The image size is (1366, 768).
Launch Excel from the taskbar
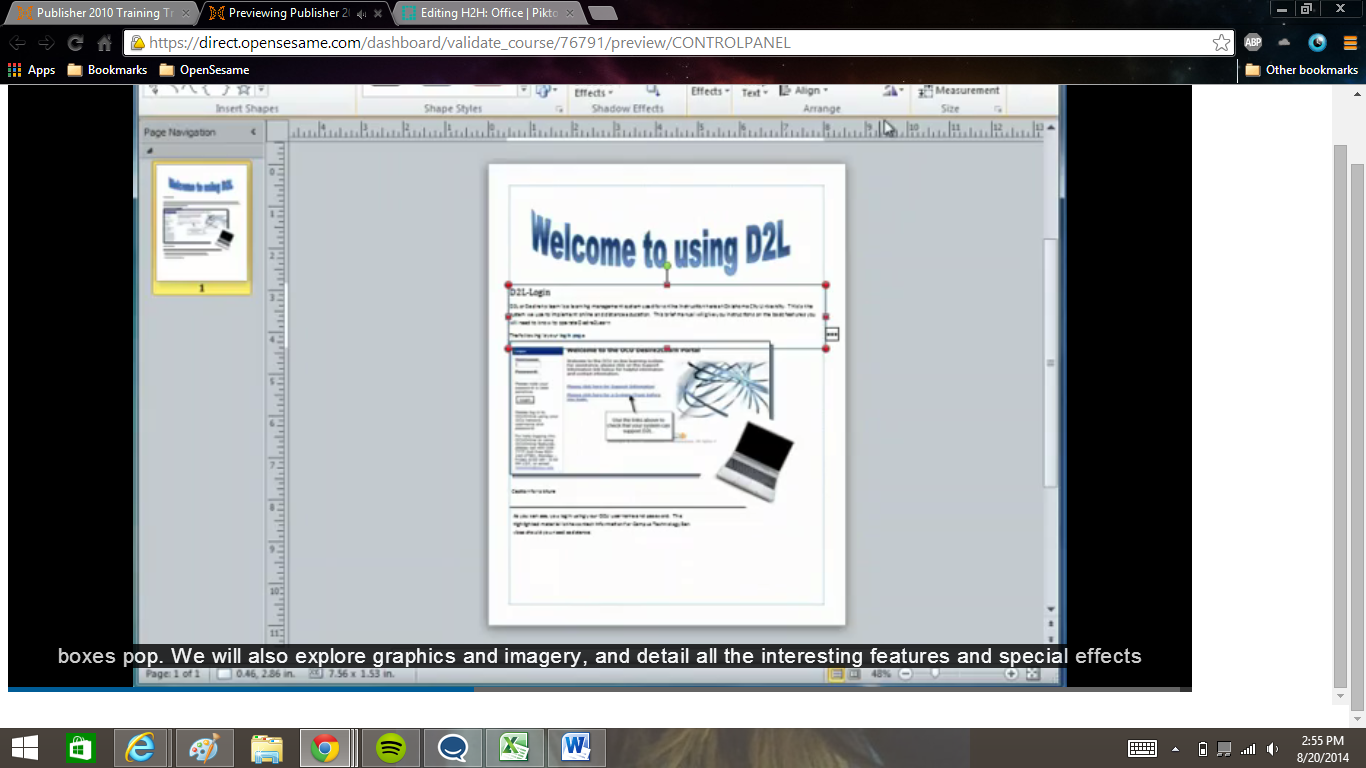click(515, 747)
